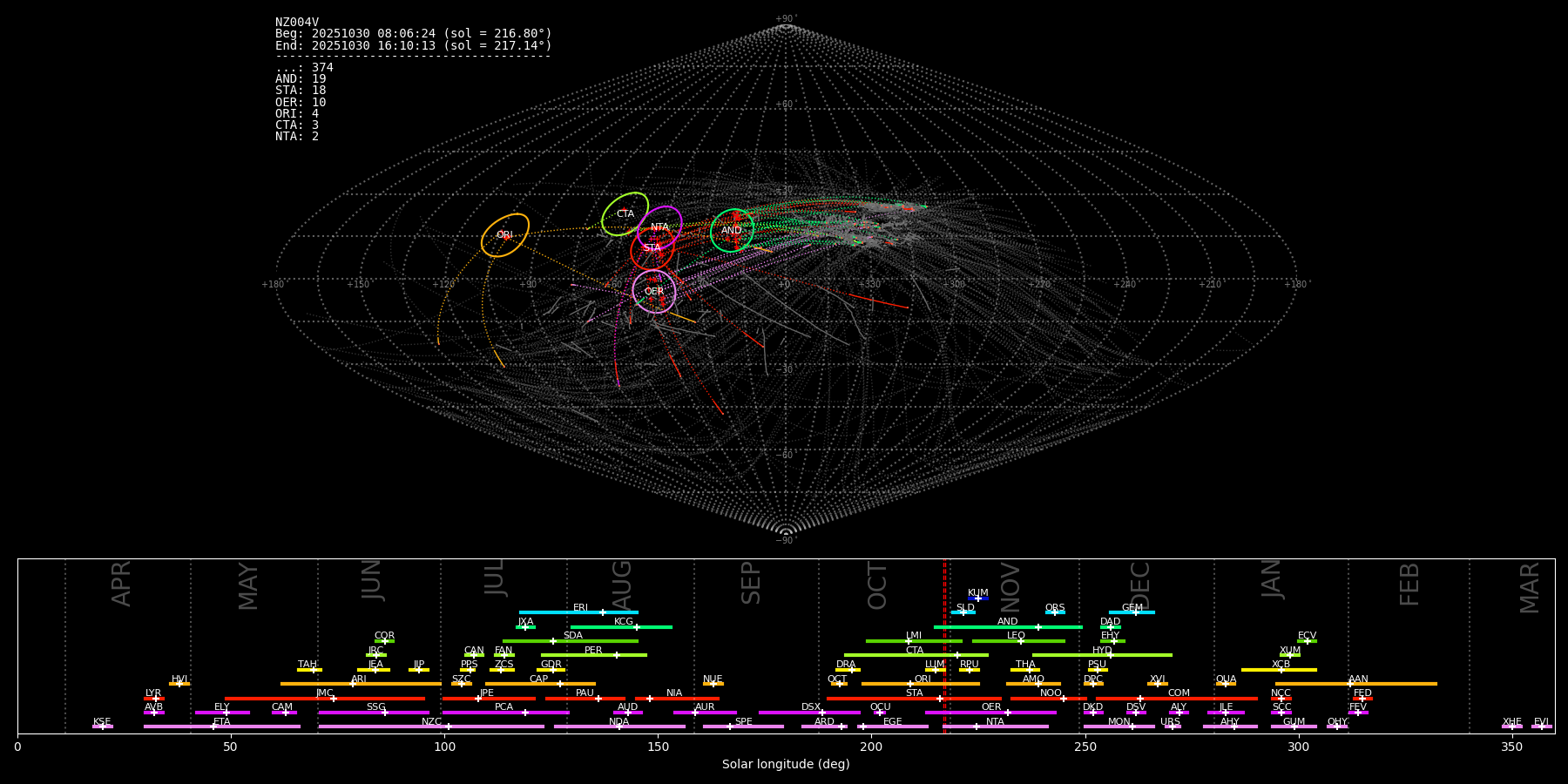Click the NOO shower label in timeline
The height and width of the screenshot is (784, 1568).
[x=1051, y=693]
